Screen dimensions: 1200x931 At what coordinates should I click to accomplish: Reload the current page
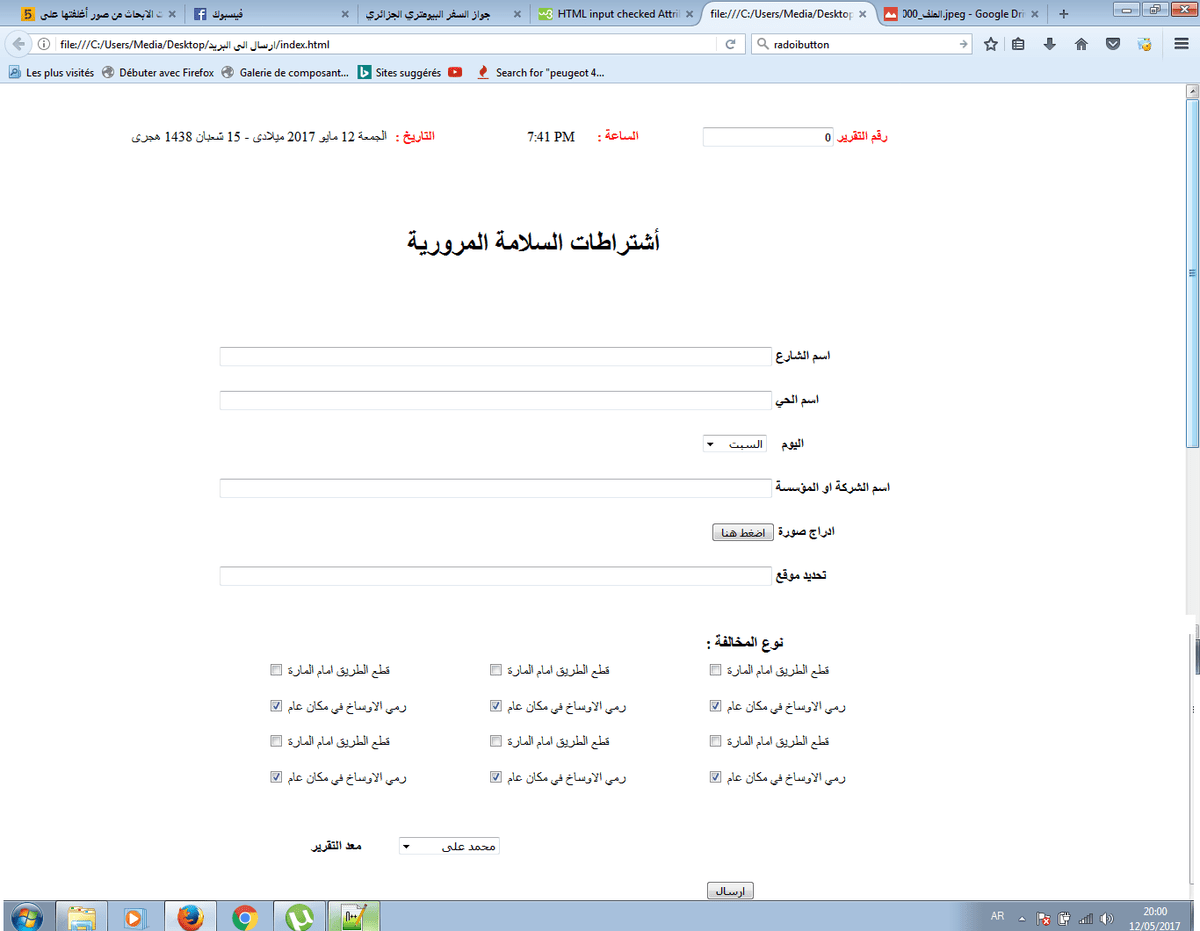tap(730, 45)
